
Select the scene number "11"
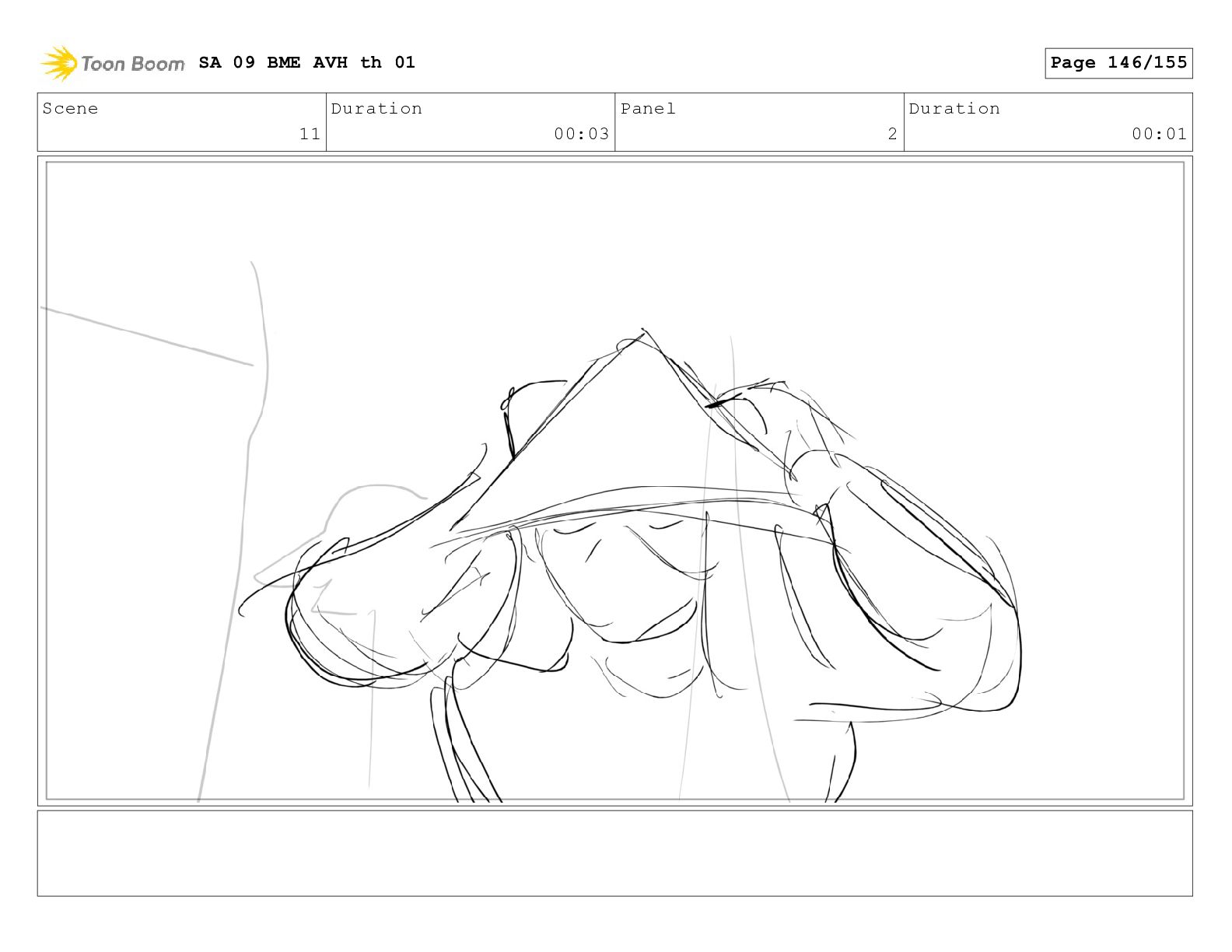(x=310, y=134)
